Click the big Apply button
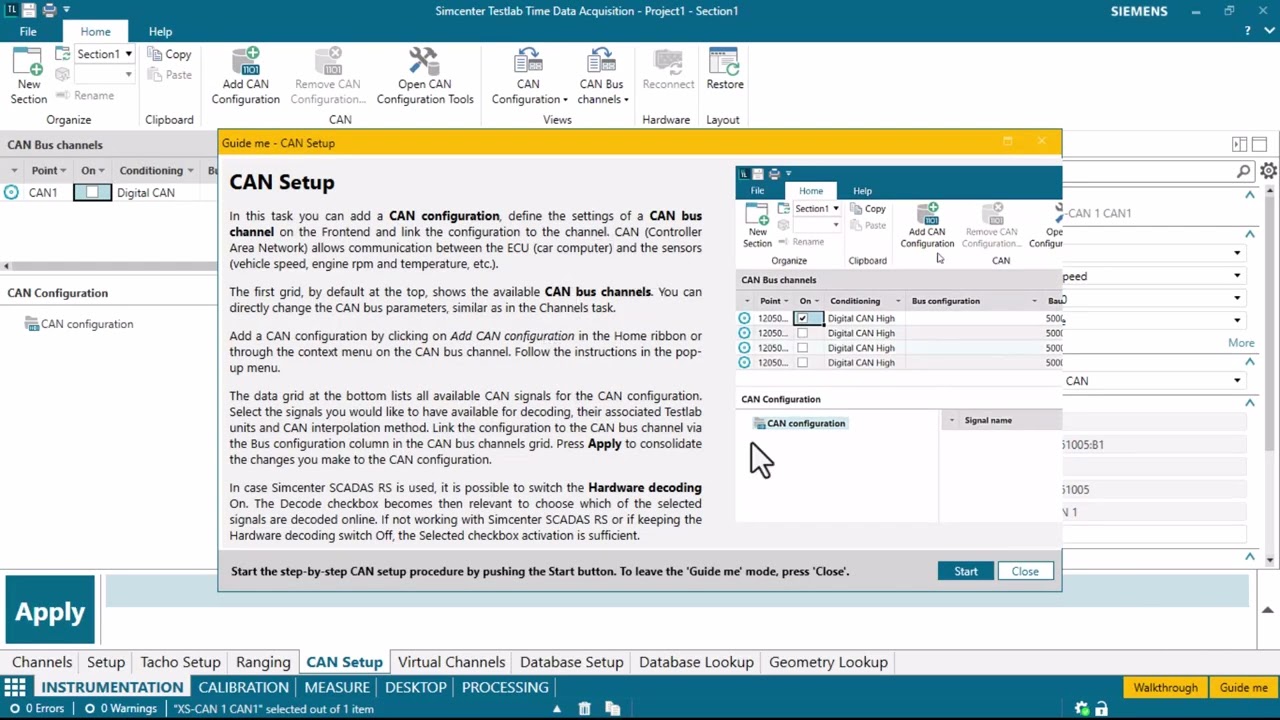The height and width of the screenshot is (720, 1280). (x=50, y=611)
